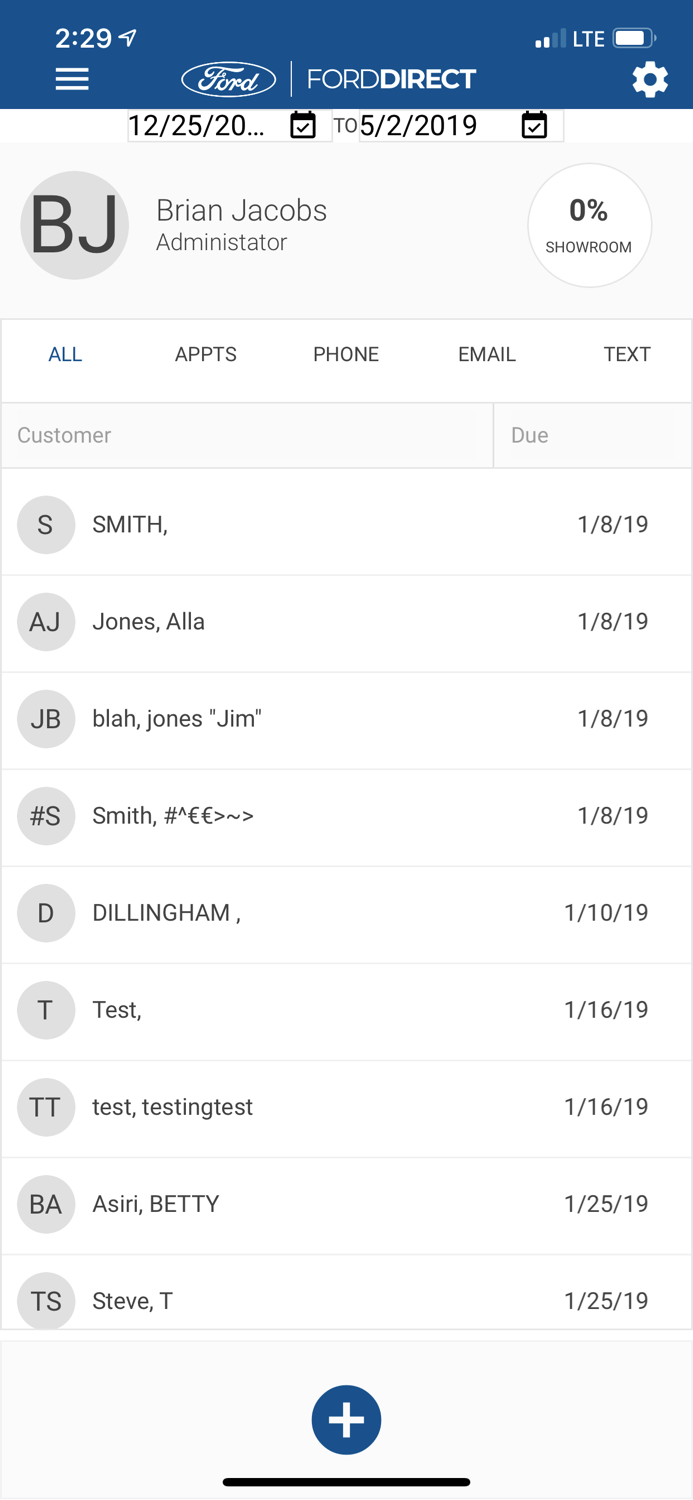Open the hamburger navigation menu

(x=71, y=78)
